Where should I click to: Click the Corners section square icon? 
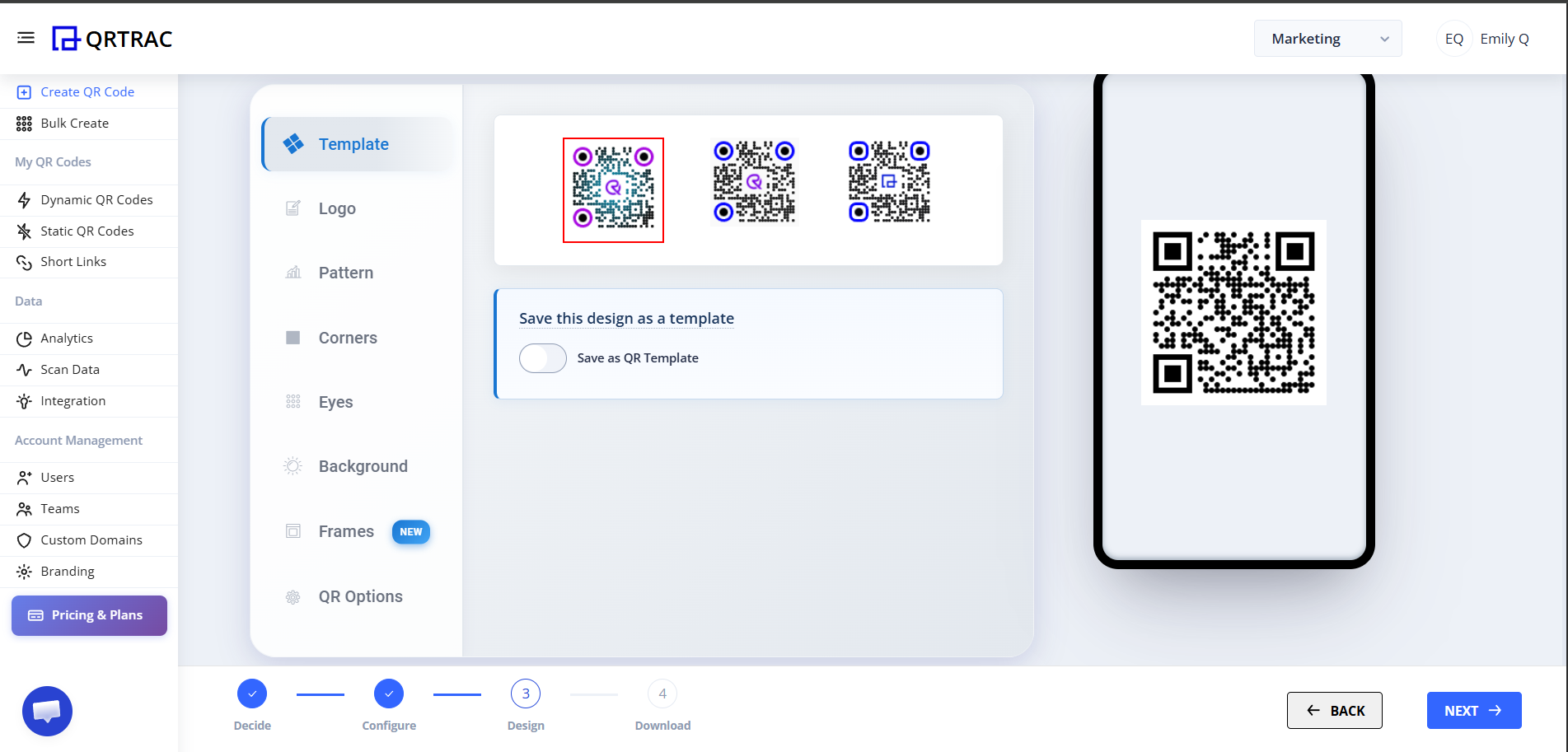293,338
